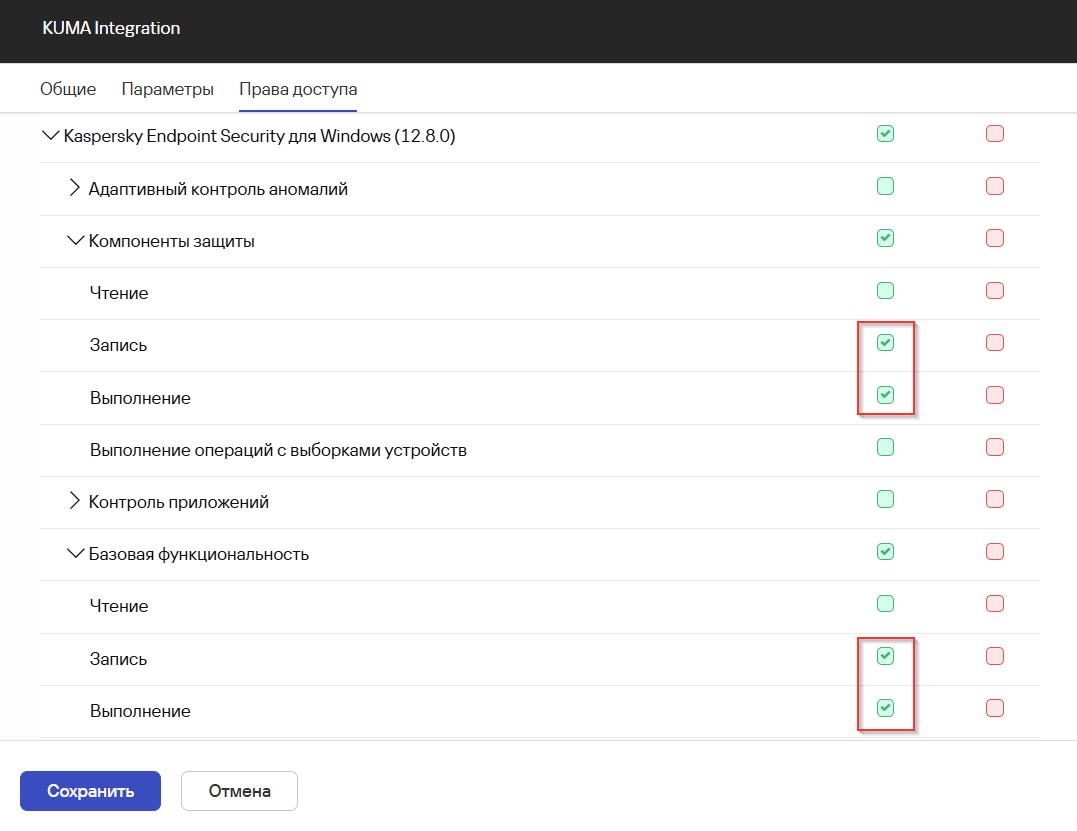Check red Чтение checkbox under Базовая функциональность
Viewport: 1077px width, 831px height.
(995, 604)
